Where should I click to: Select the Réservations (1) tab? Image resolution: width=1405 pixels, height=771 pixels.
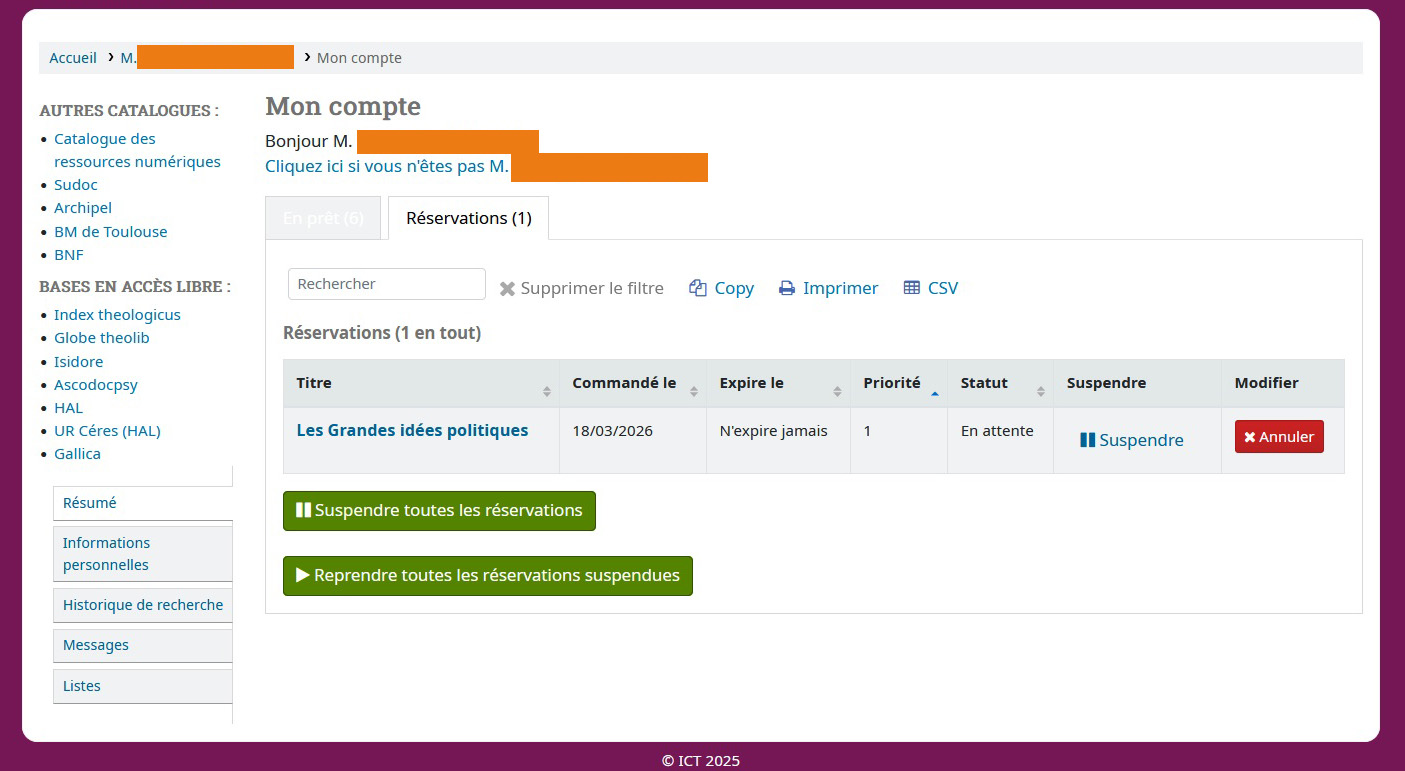pos(468,218)
